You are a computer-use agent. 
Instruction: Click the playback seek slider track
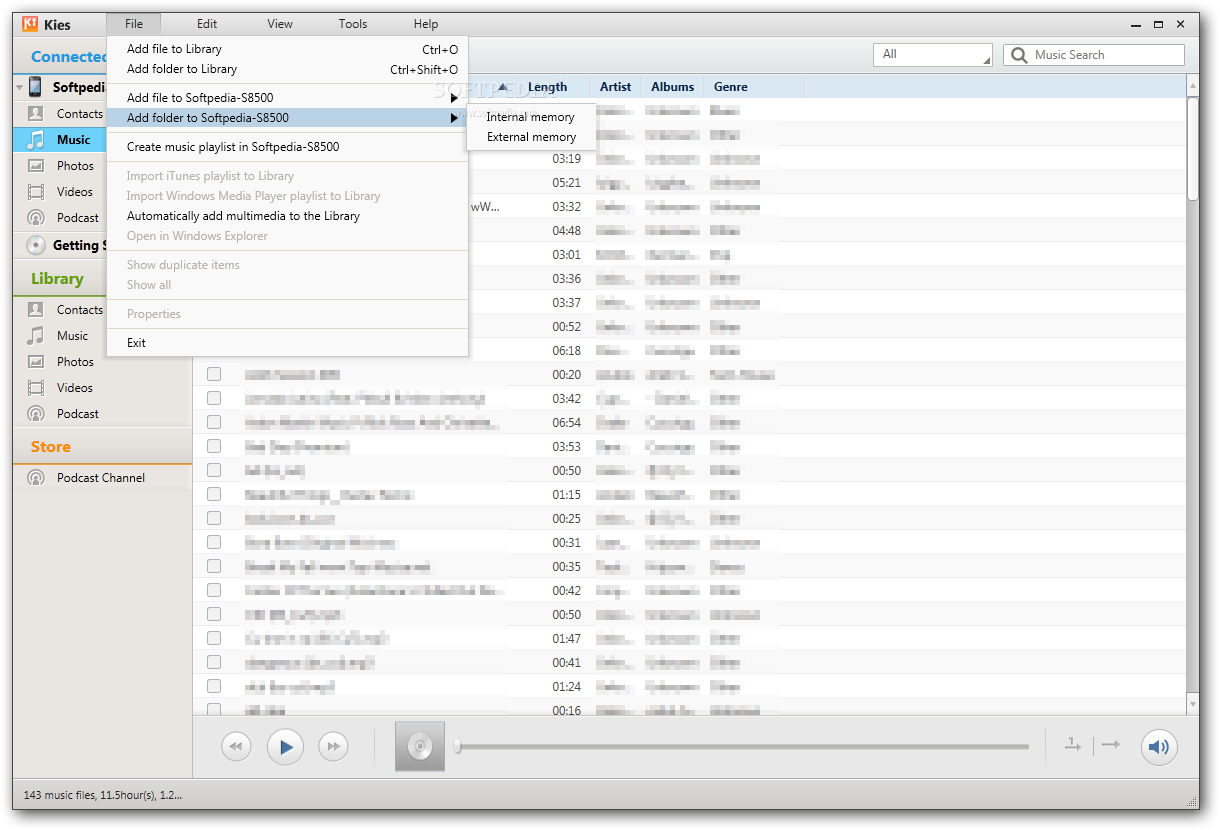click(x=742, y=746)
